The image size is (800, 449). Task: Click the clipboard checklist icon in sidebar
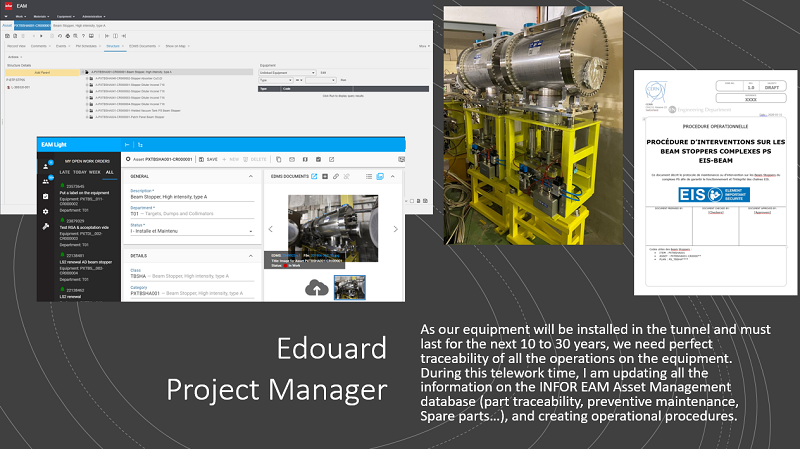tap(45, 196)
